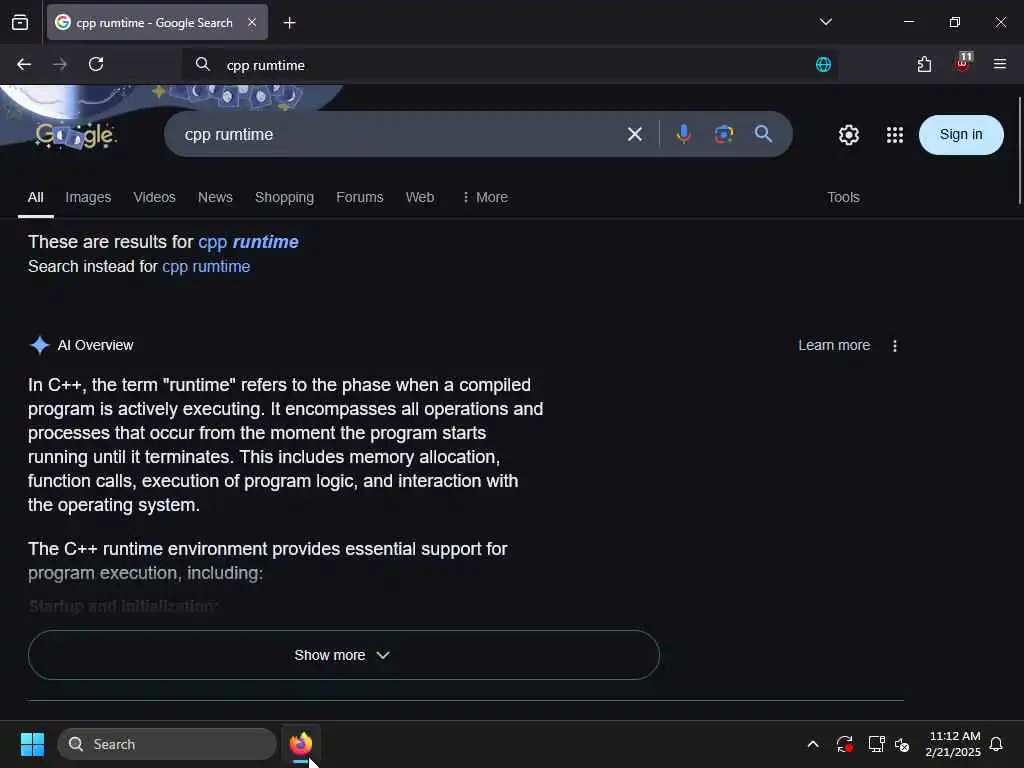Show hidden system tray icons
Image resolution: width=1024 pixels, height=768 pixels.
click(x=813, y=744)
